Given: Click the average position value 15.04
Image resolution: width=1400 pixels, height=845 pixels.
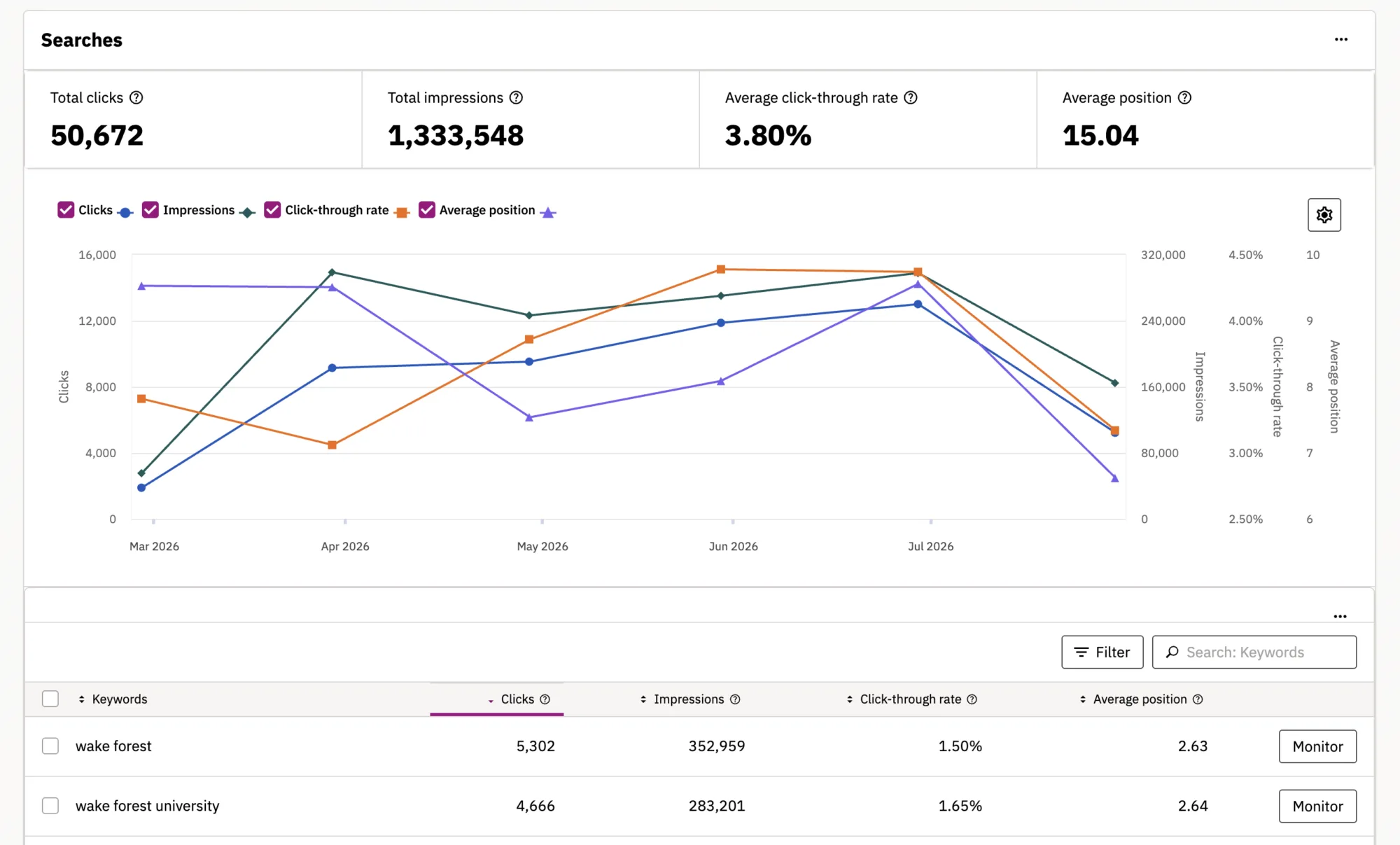Looking at the screenshot, I should [1100, 136].
